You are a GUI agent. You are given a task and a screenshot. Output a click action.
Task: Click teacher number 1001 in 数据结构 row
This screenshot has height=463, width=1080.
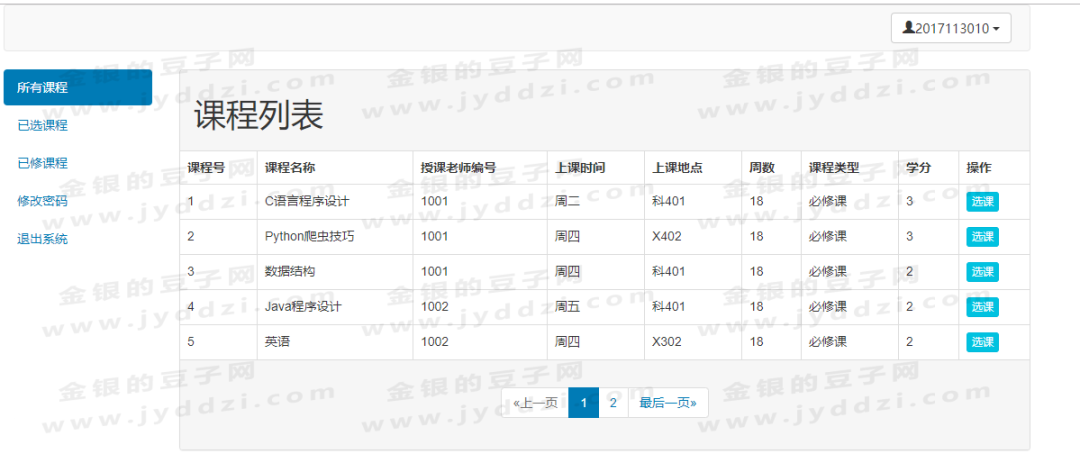(435, 272)
